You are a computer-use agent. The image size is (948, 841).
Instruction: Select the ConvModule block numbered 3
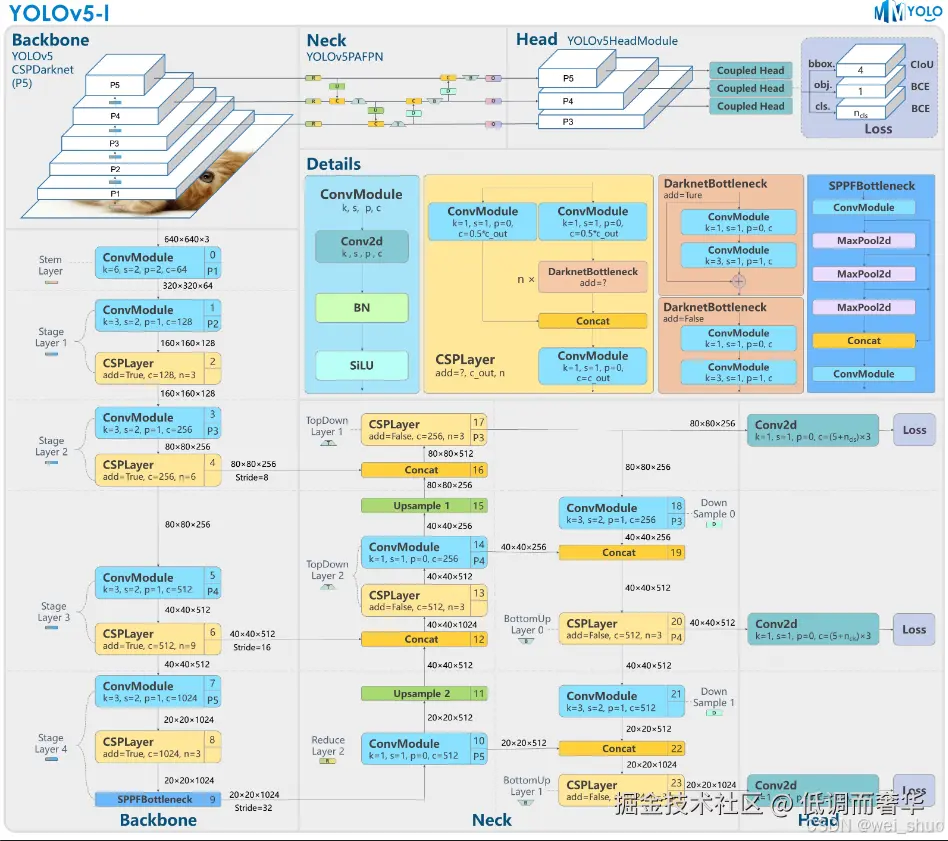click(x=158, y=423)
